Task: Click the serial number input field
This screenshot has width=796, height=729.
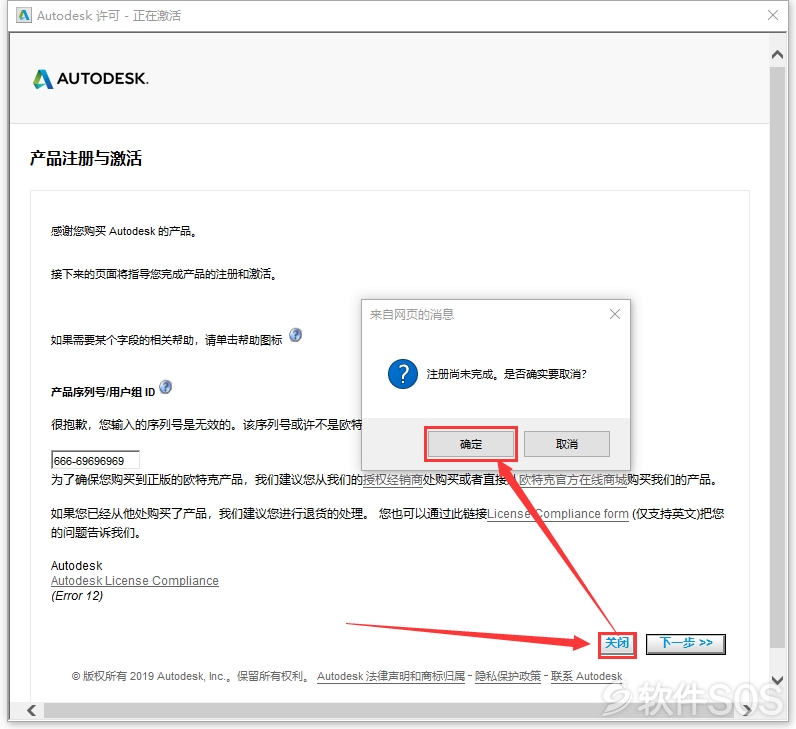Action: point(95,460)
